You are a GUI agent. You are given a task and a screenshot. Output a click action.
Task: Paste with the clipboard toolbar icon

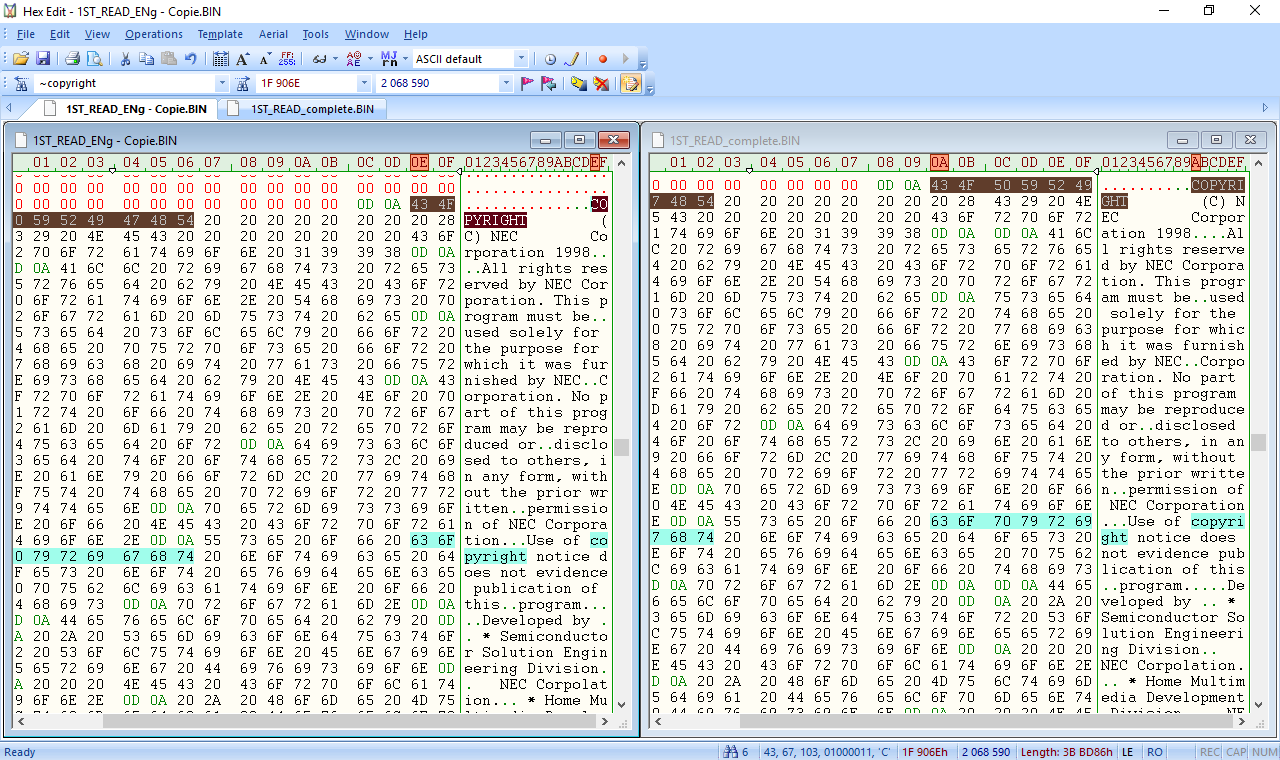tap(169, 59)
